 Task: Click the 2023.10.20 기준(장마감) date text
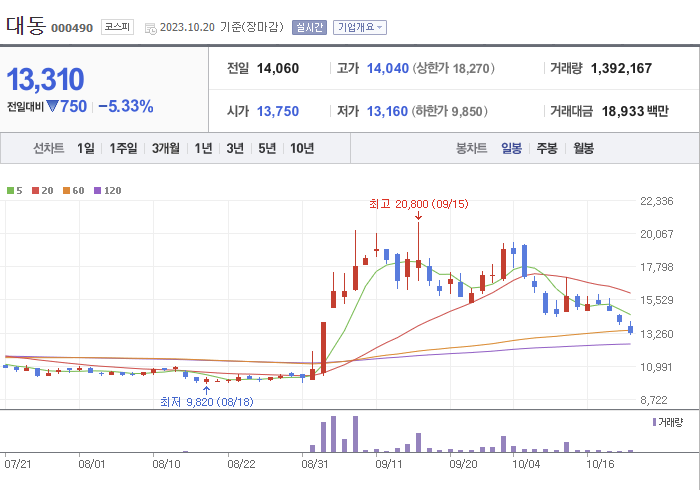coord(222,27)
